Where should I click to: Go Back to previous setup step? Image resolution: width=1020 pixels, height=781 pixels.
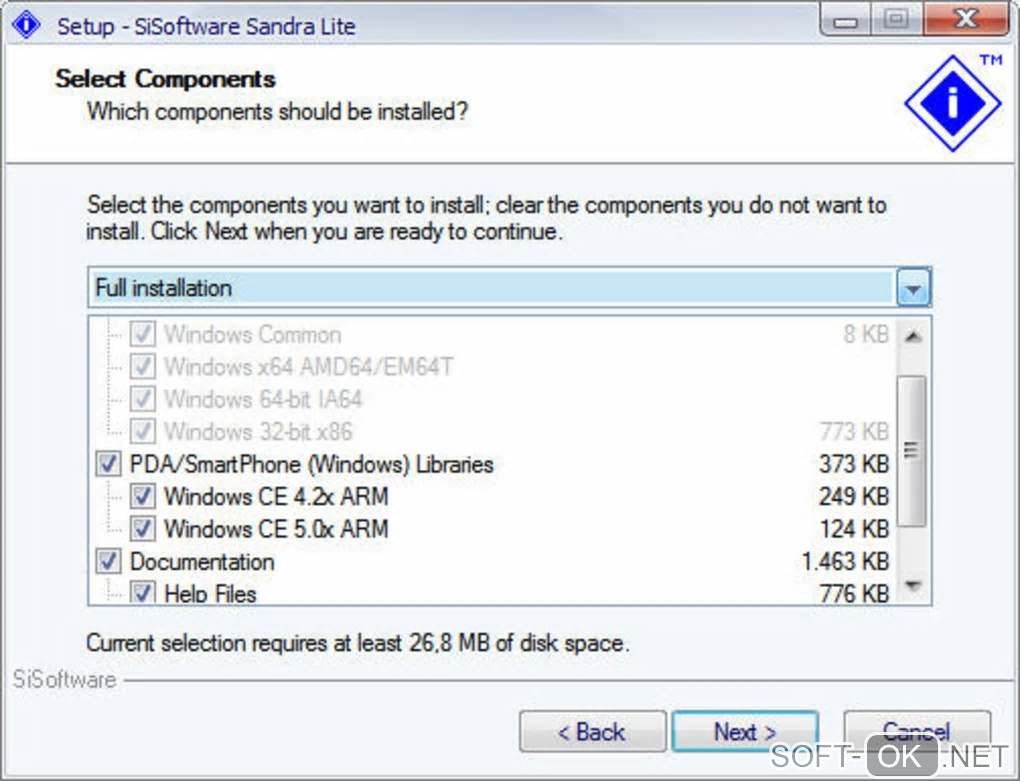(x=592, y=732)
